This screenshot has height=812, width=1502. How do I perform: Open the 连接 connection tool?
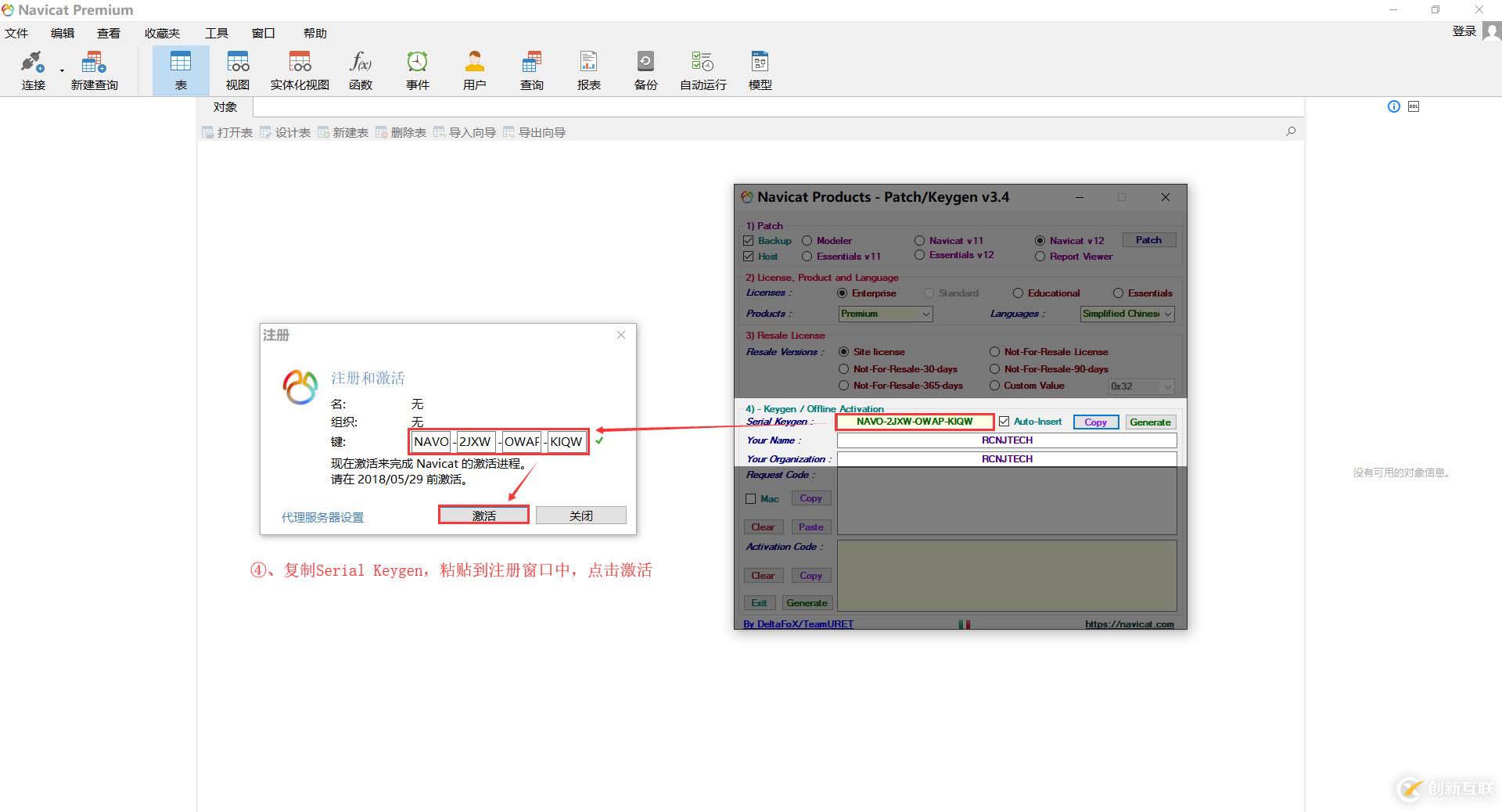click(33, 70)
